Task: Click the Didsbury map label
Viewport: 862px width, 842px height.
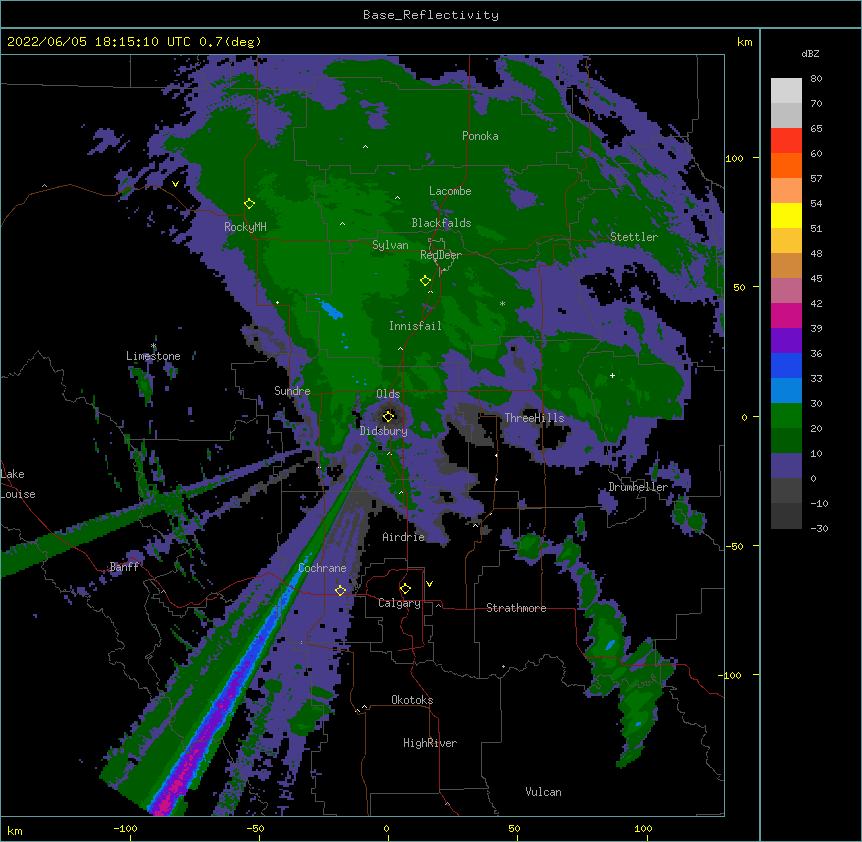Action: [x=384, y=431]
